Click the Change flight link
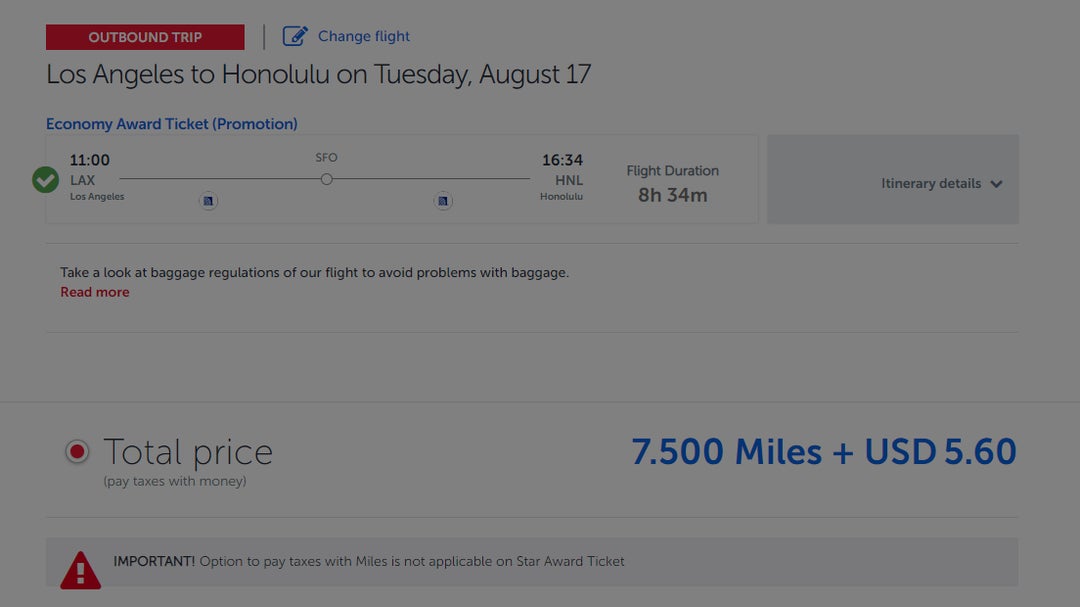The height and width of the screenshot is (607, 1080). tap(363, 35)
